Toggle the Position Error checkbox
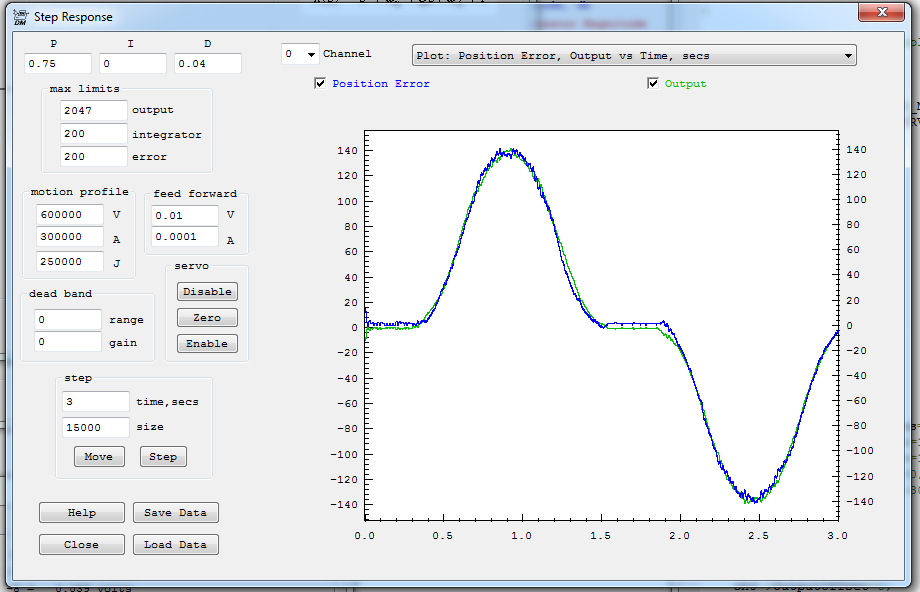The image size is (920, 592). click(320, 83)
